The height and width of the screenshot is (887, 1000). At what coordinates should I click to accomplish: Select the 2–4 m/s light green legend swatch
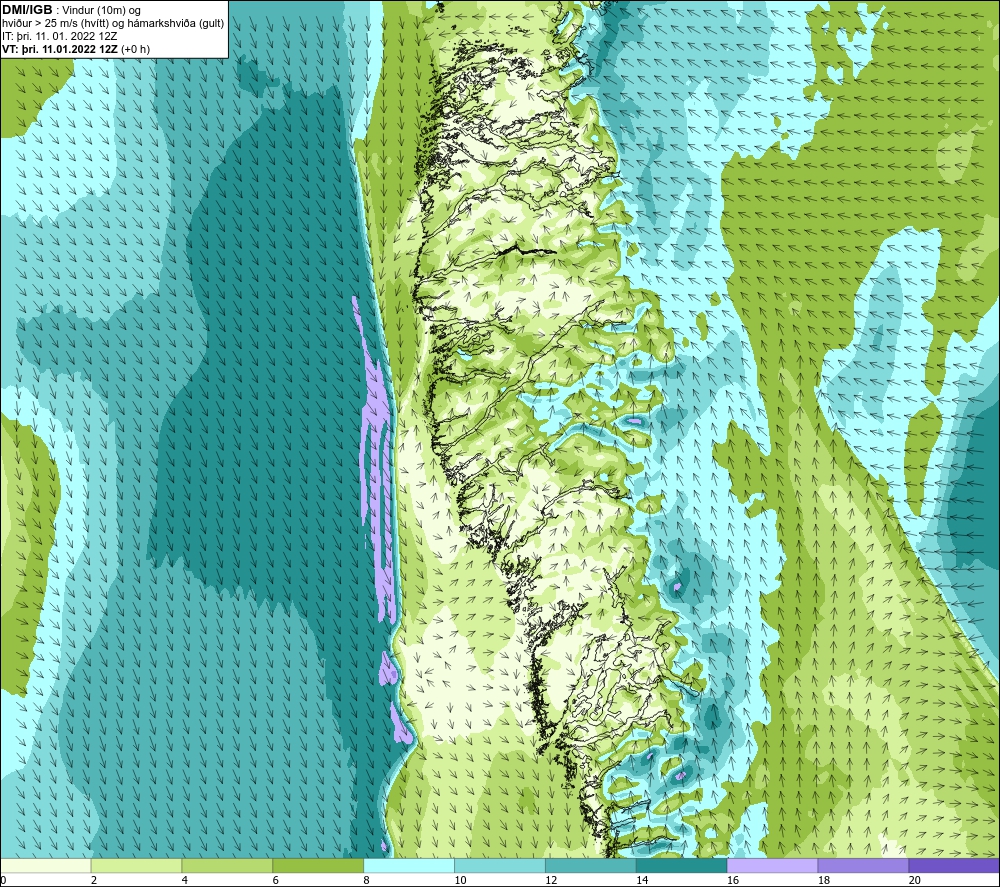click(x=136, y=866)
